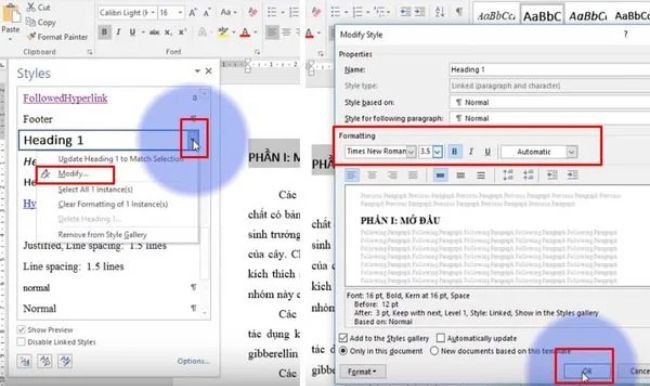This screenshot has height=386, width=650.
Task: Open the Font group dialog launcher
Action: (x=257, y=52)
